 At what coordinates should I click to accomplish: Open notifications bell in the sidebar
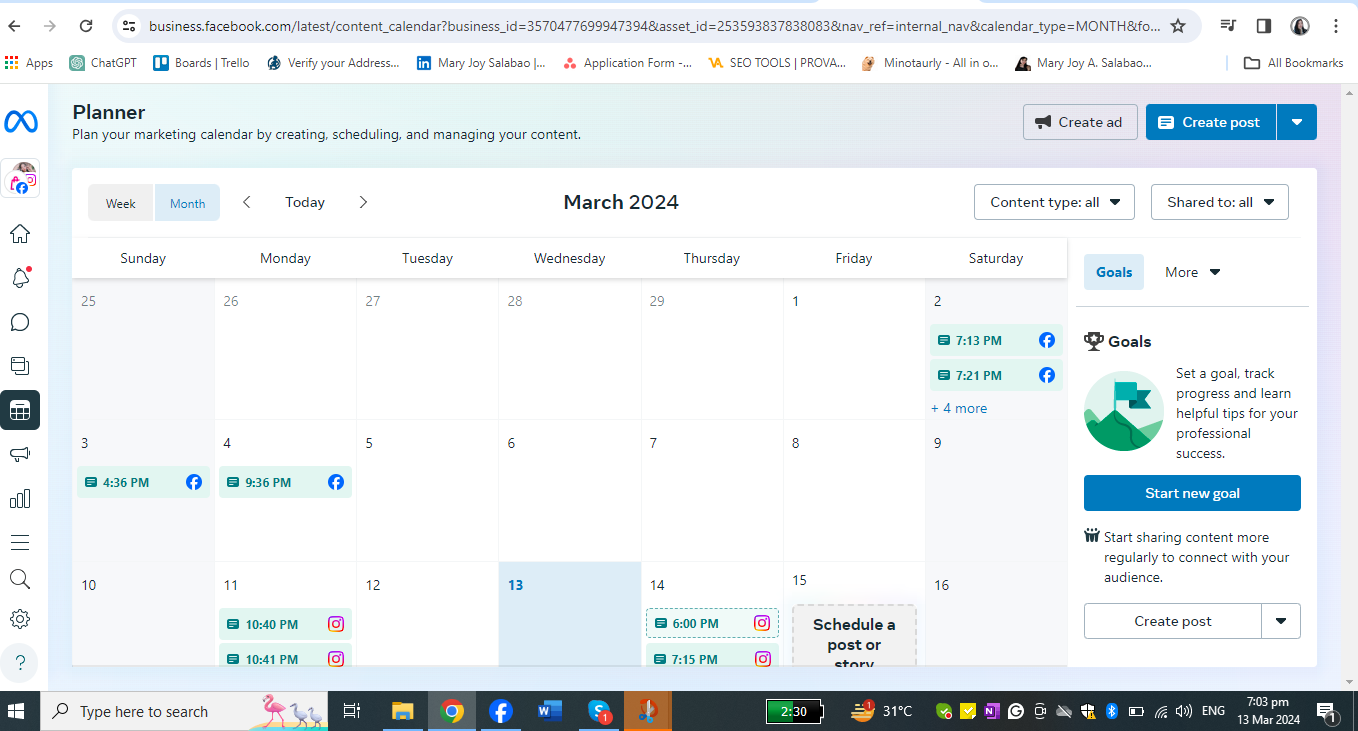20,278
